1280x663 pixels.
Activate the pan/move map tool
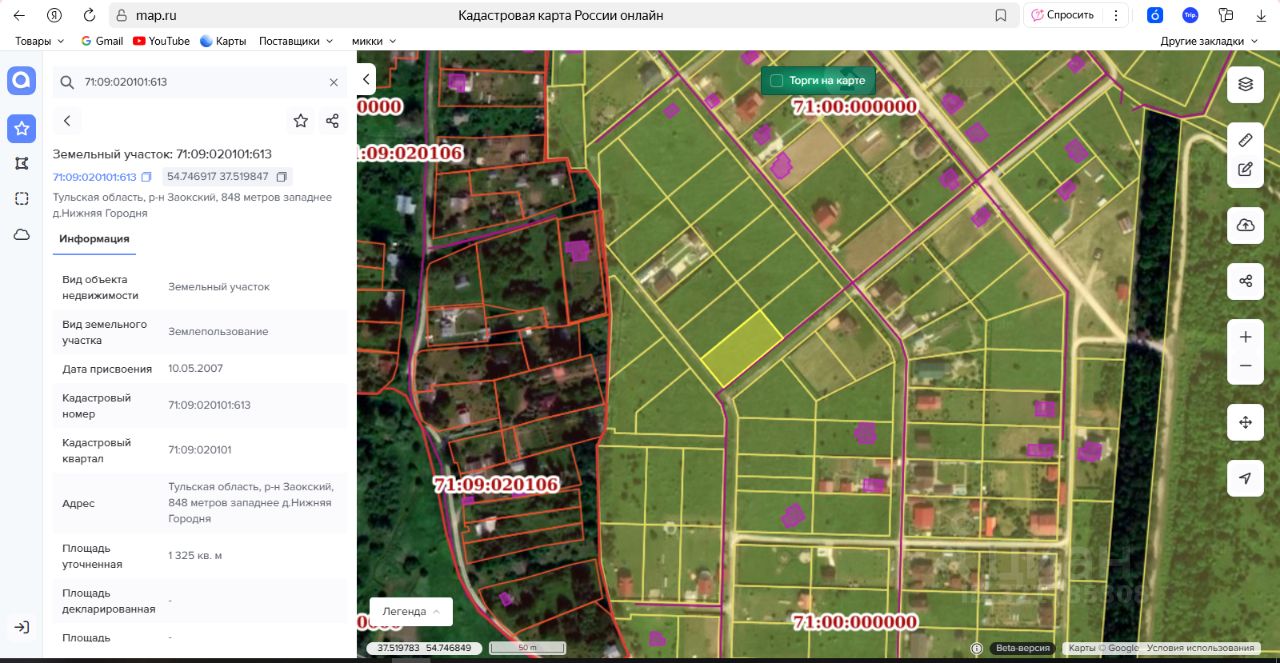[x=1245, y=423]
